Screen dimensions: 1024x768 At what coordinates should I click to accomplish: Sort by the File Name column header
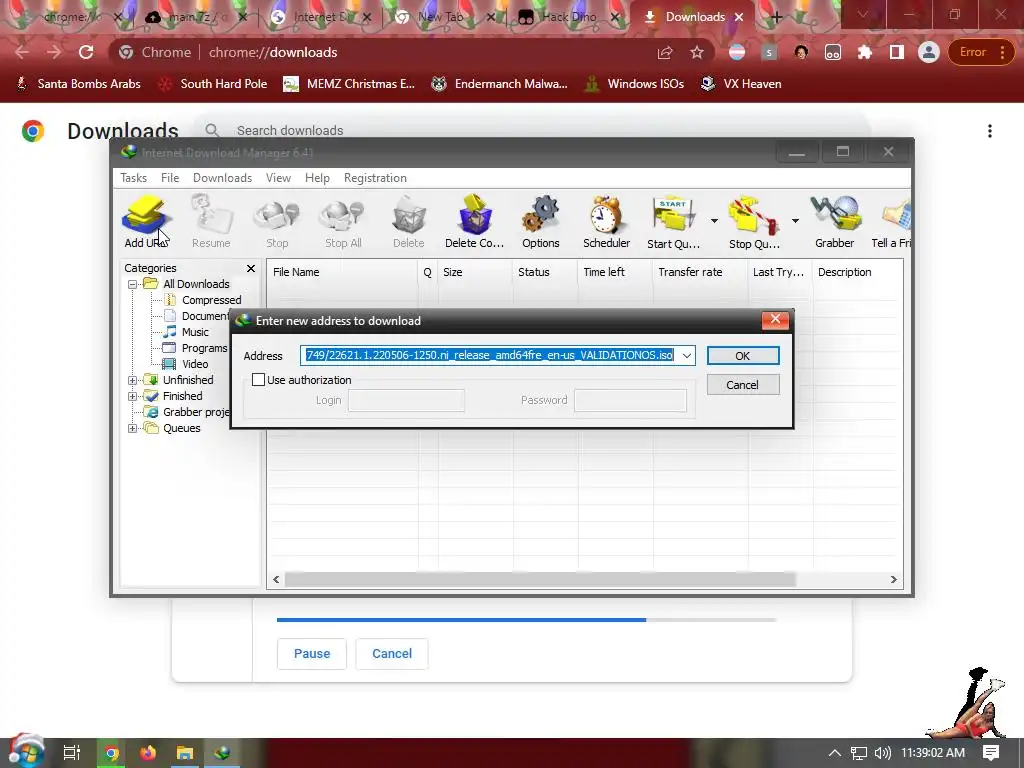pos(342,272)
